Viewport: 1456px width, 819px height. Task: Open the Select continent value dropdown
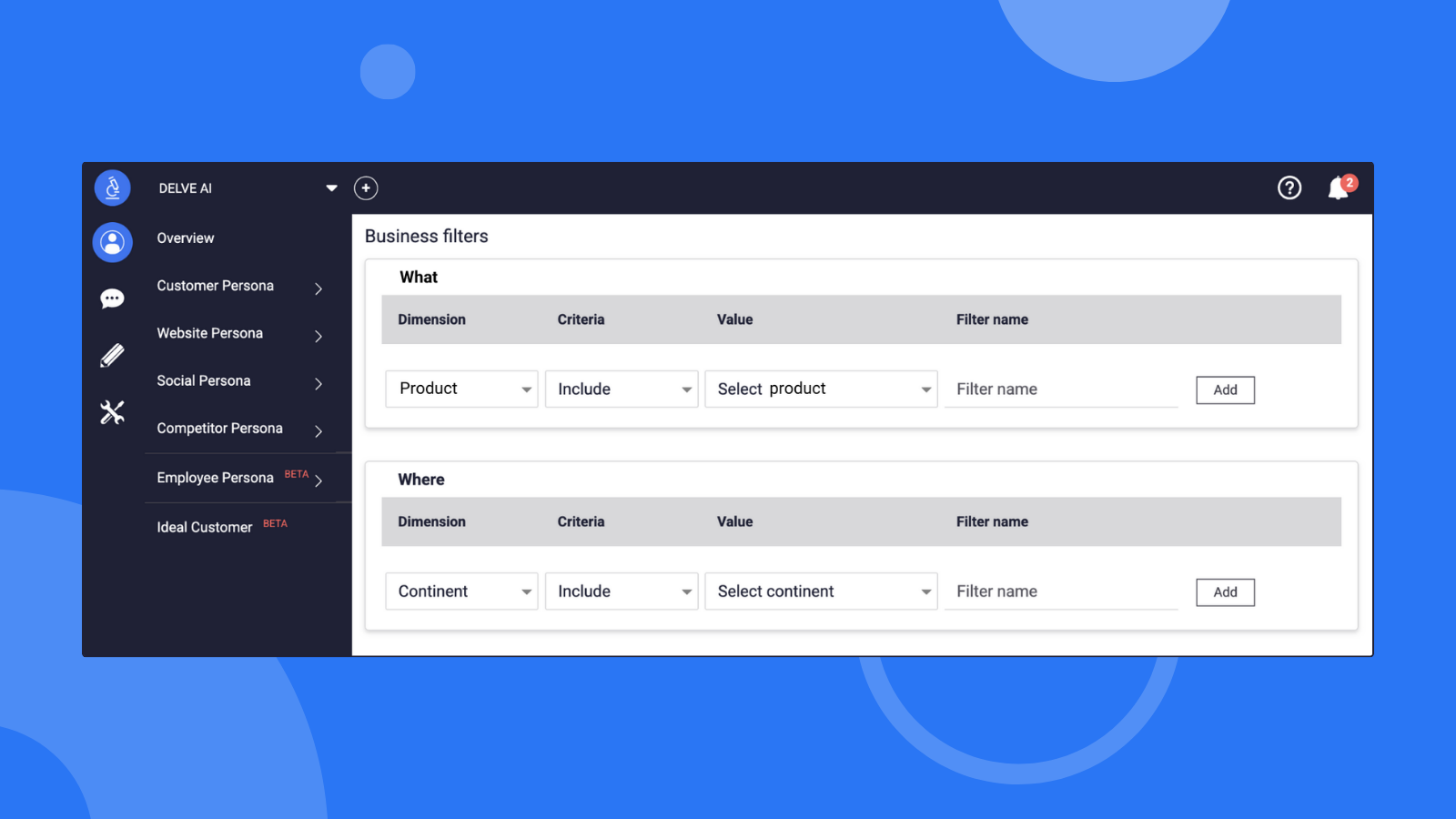pos(821,591)
